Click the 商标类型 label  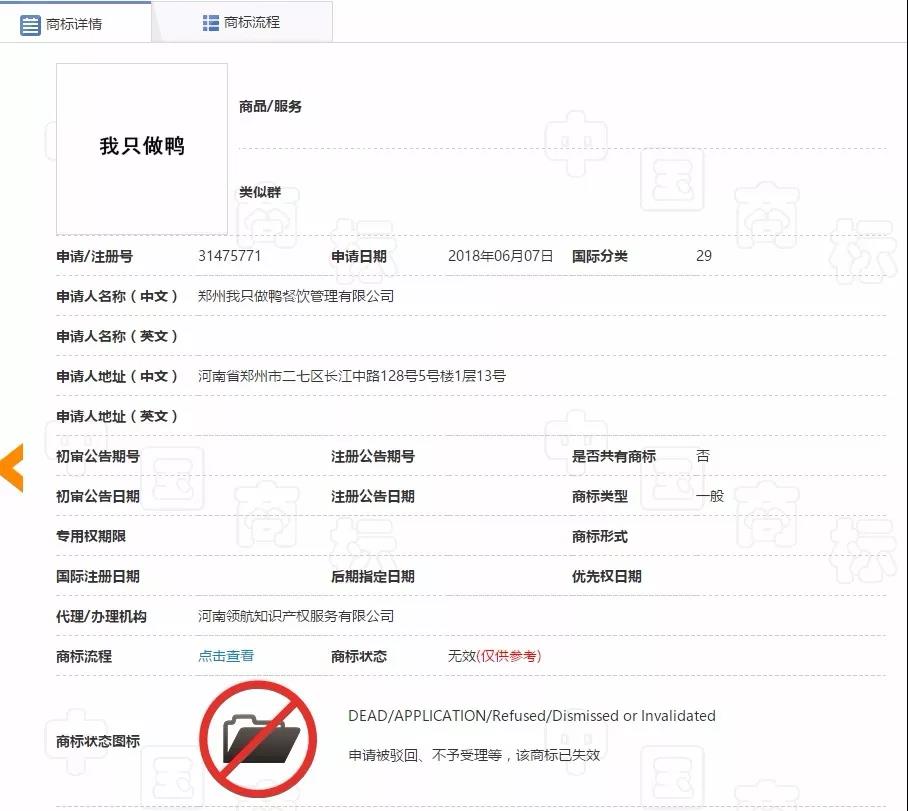[x=599, y=496]
